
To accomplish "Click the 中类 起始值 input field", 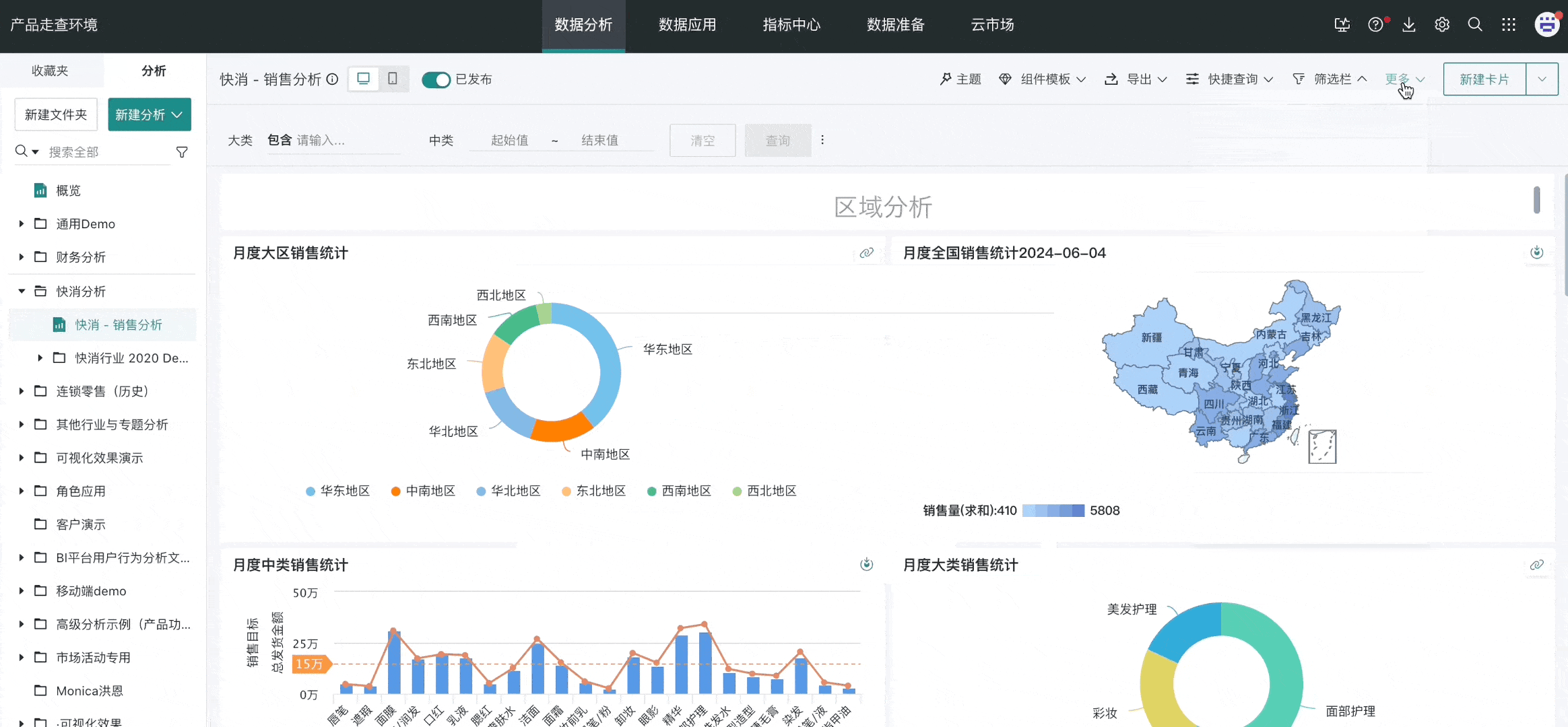I will tap(509, 141).
